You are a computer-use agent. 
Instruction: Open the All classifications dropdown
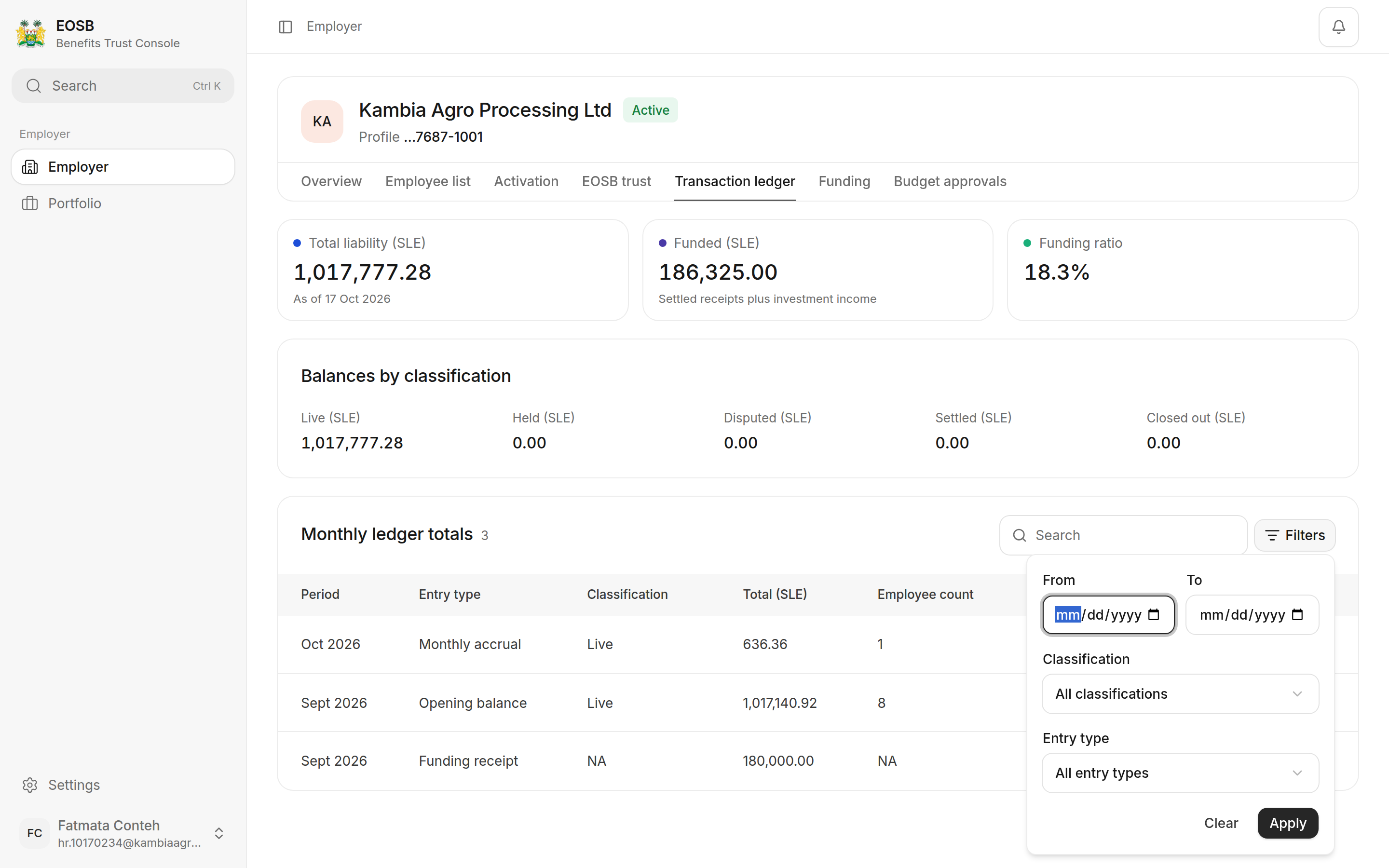1180,693
